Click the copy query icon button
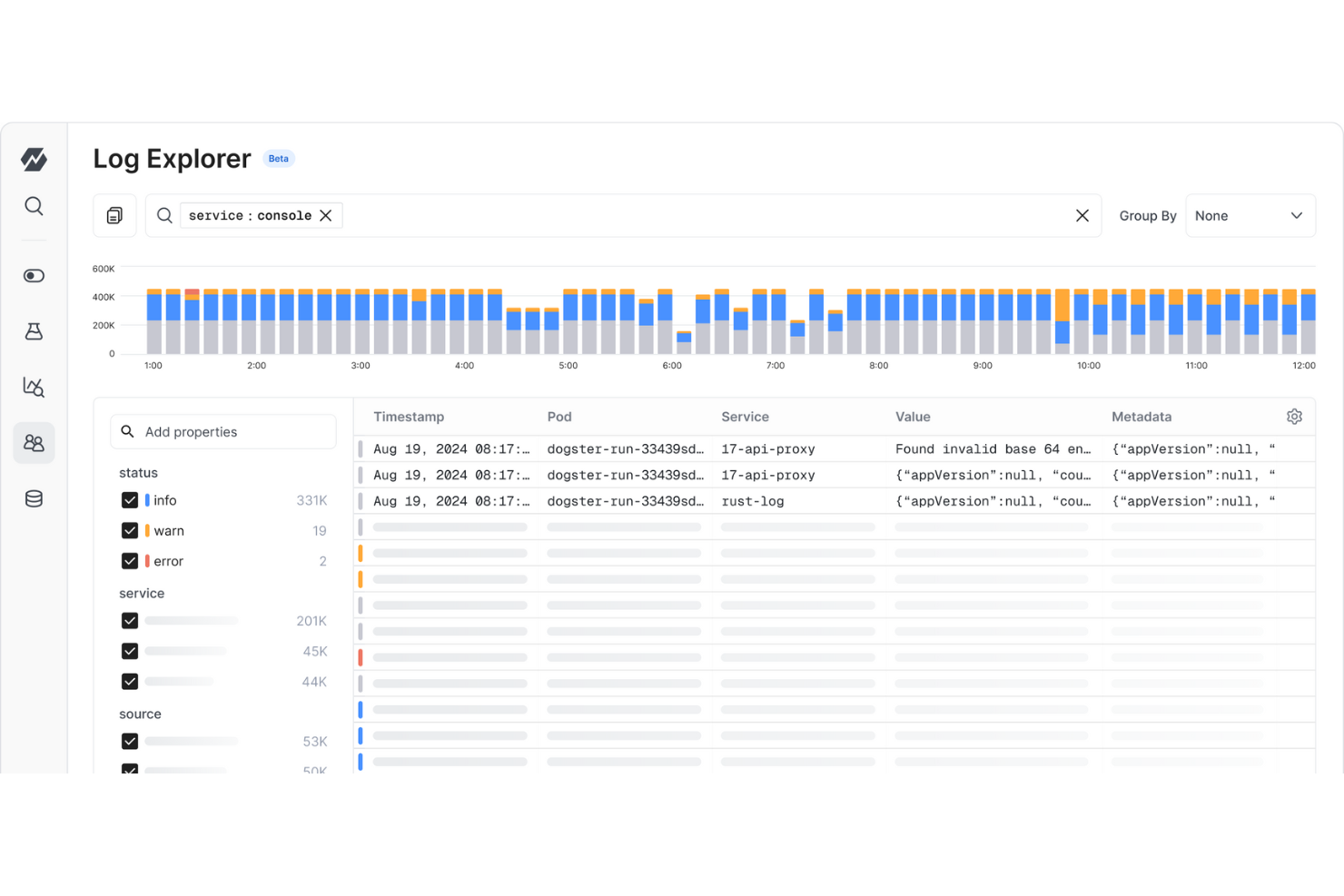Viewport: 1344px width, 896px height. 114,216
